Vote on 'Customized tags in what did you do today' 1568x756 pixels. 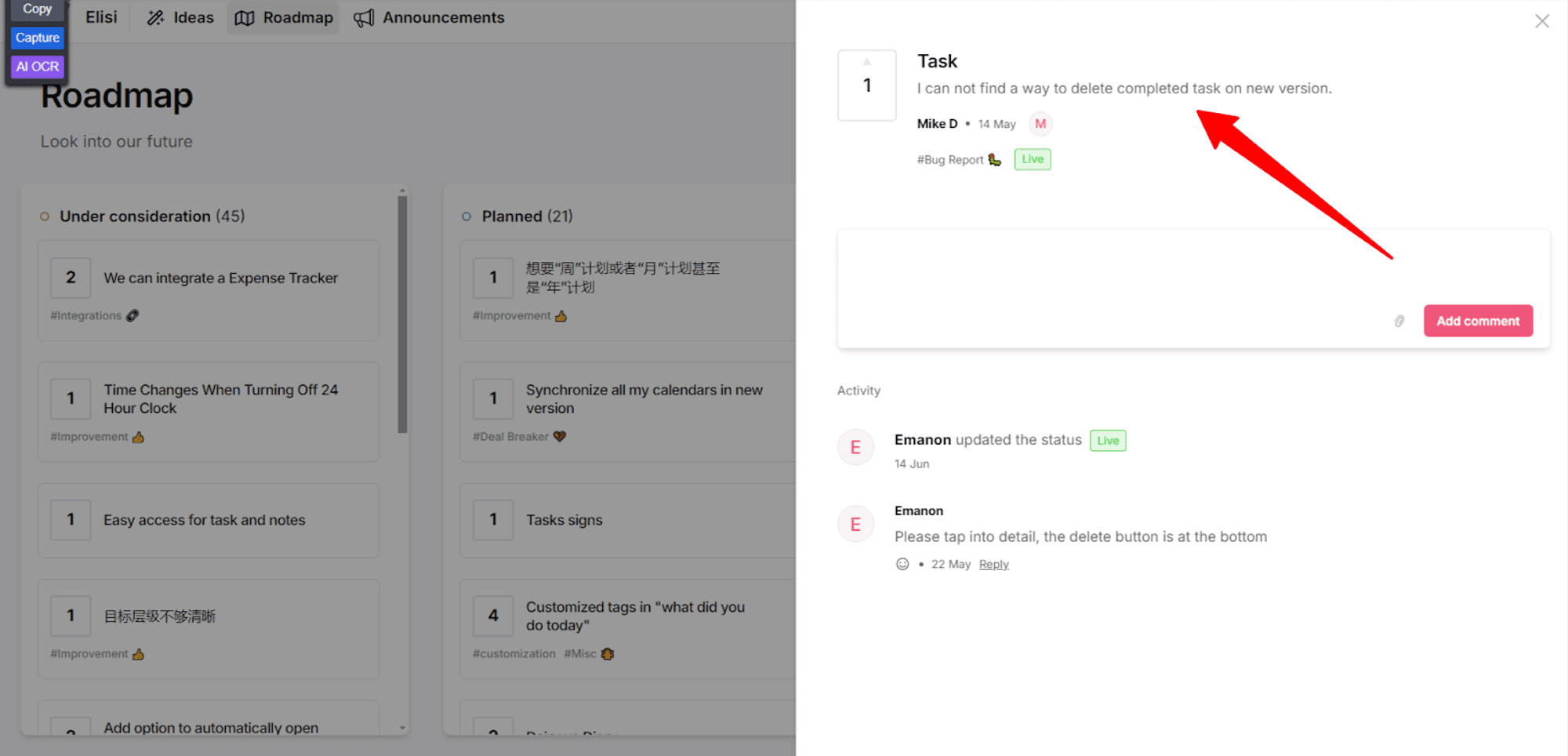(x=493, y=616)
